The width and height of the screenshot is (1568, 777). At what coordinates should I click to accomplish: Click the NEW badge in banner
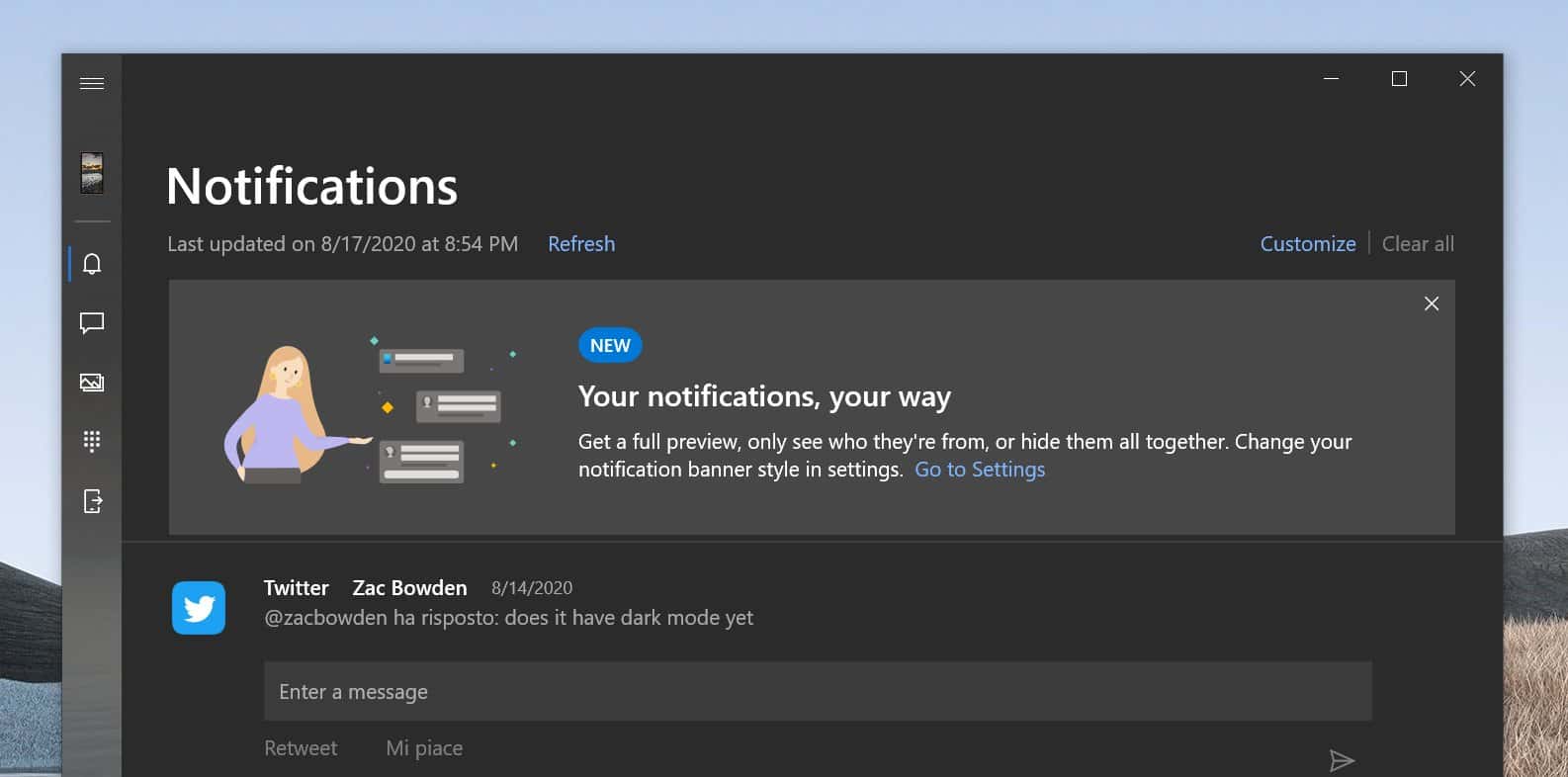pyautogui.click(x=610, y=345)
